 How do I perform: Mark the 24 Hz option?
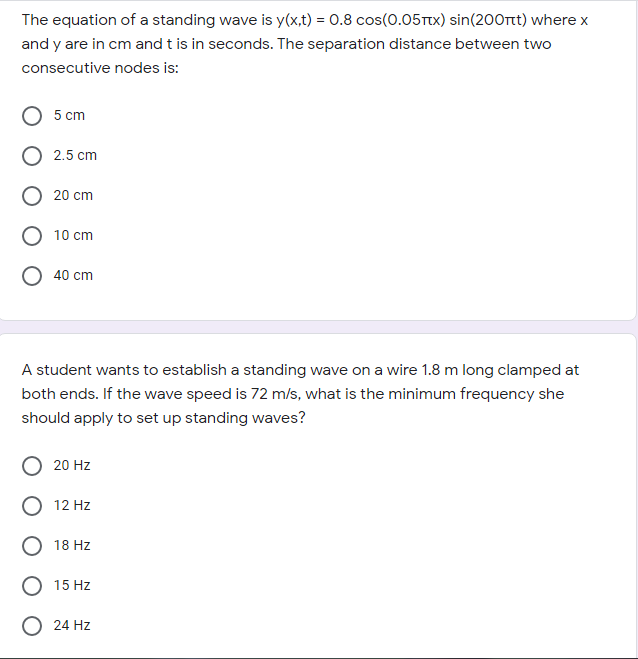pos(32,625)
